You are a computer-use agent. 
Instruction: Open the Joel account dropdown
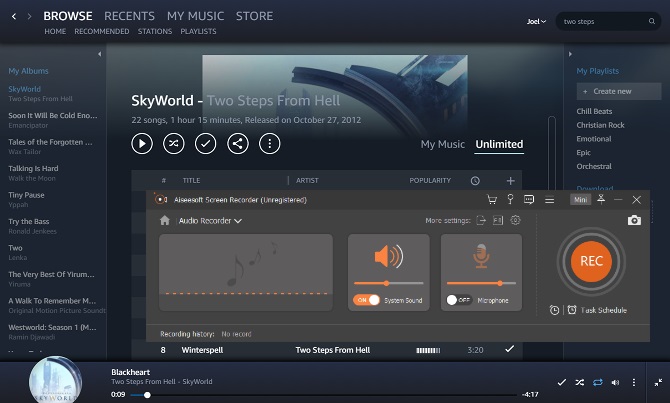point(536,21)
